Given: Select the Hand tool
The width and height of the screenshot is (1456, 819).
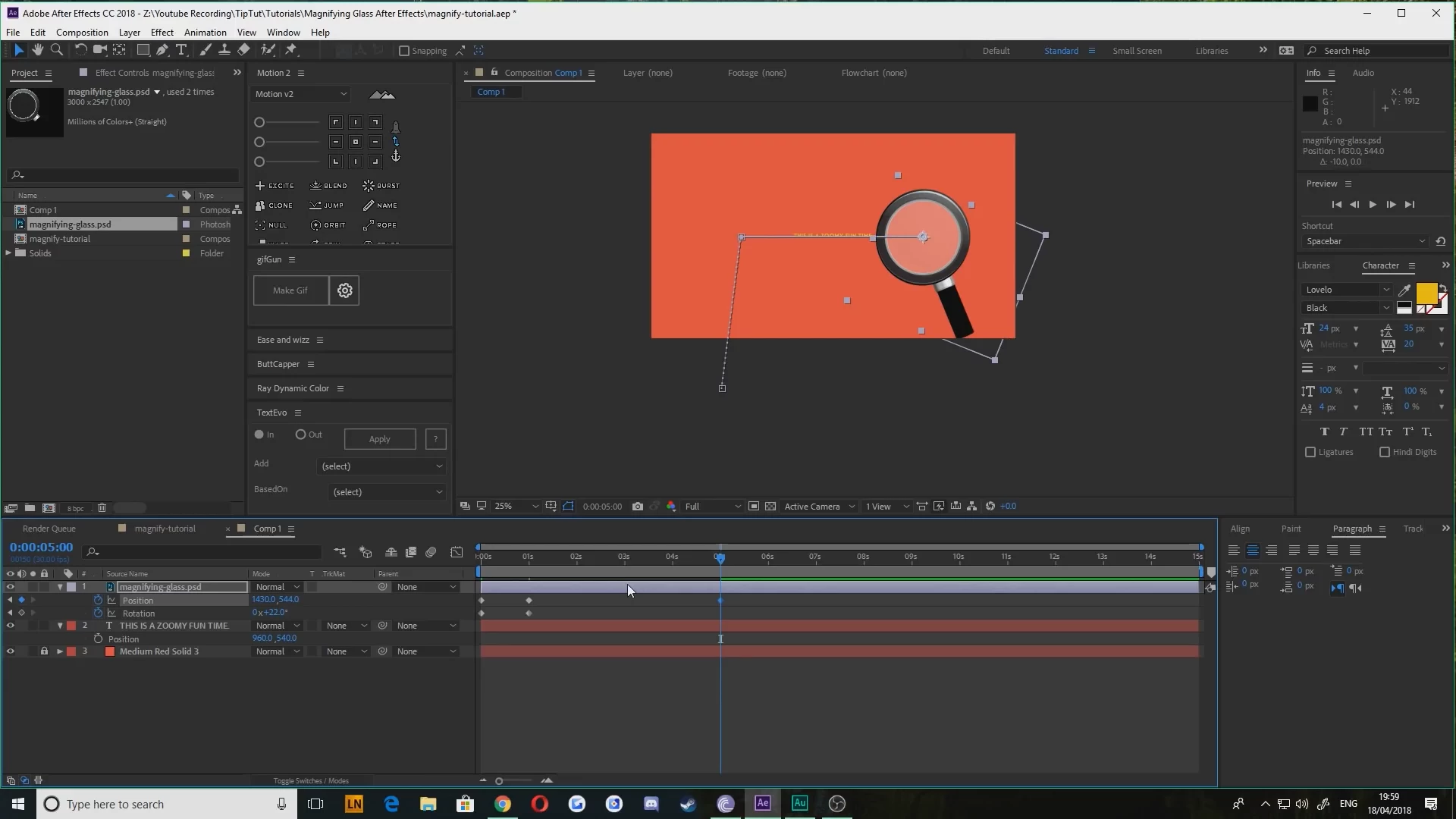Looking at the screenshot, I should [x=37, y=50].
